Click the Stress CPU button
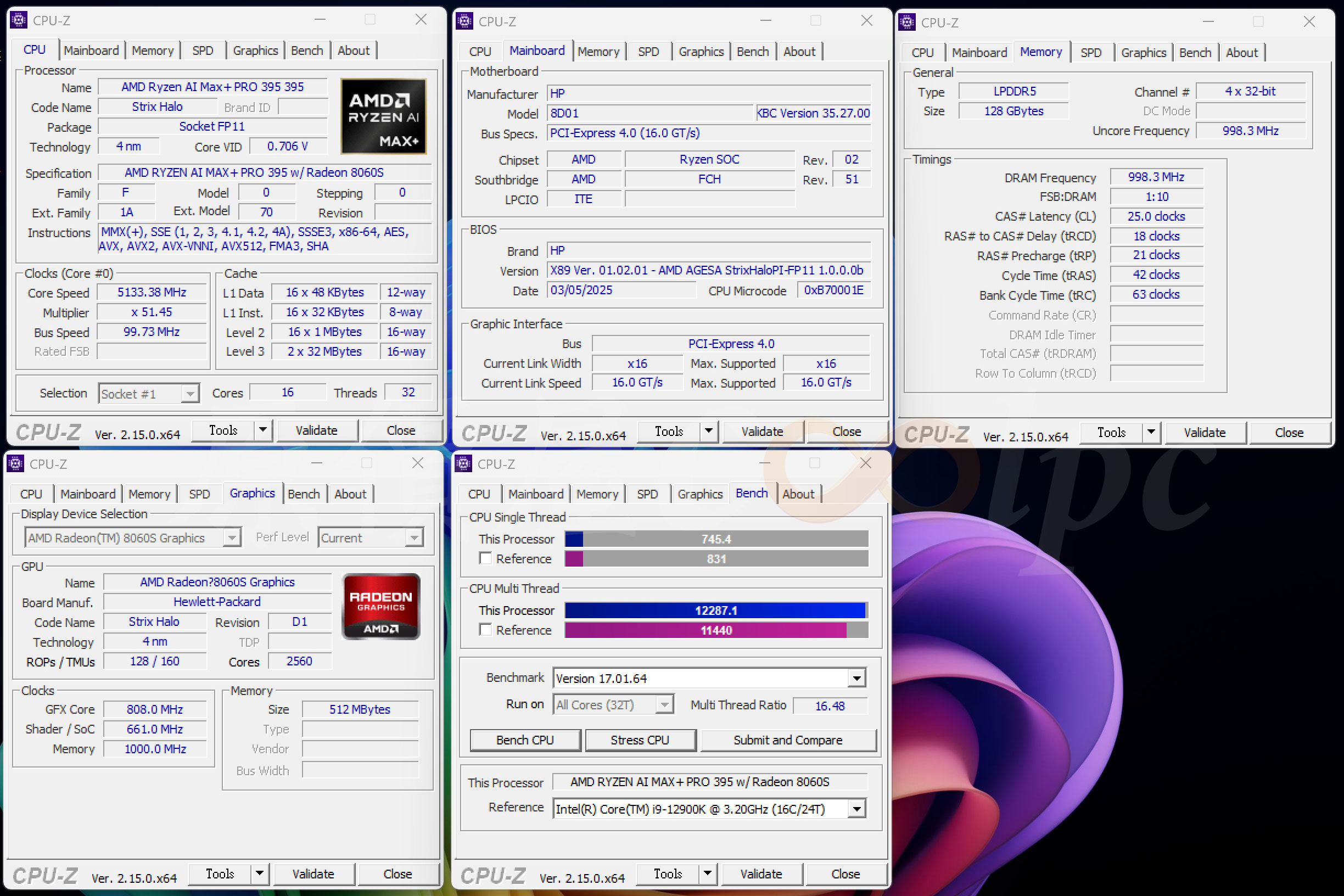The height and width of the screenshot is (896, 1344). [x=640, y=740]
